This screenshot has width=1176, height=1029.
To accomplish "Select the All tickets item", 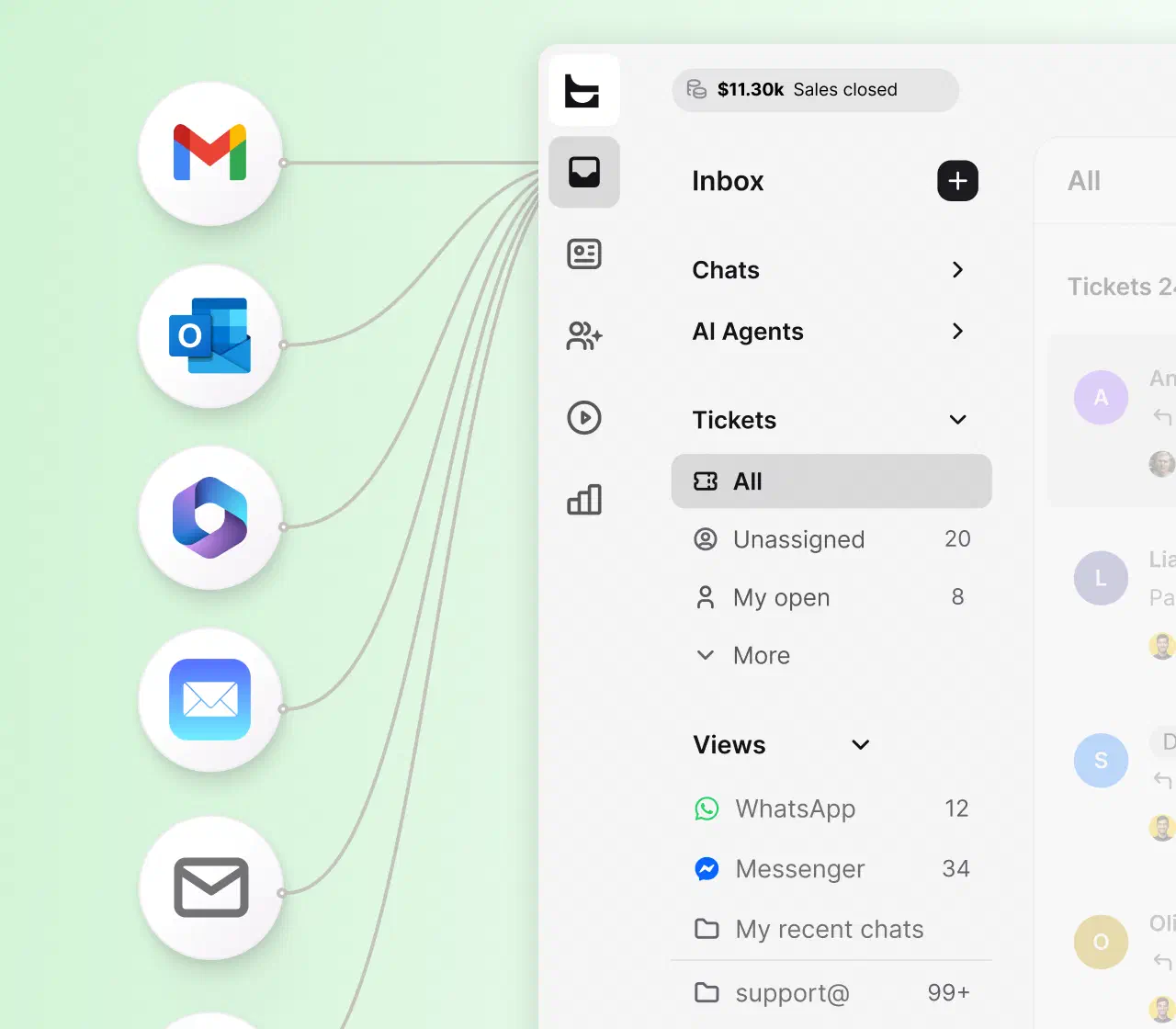I will [x=831, y=481].
